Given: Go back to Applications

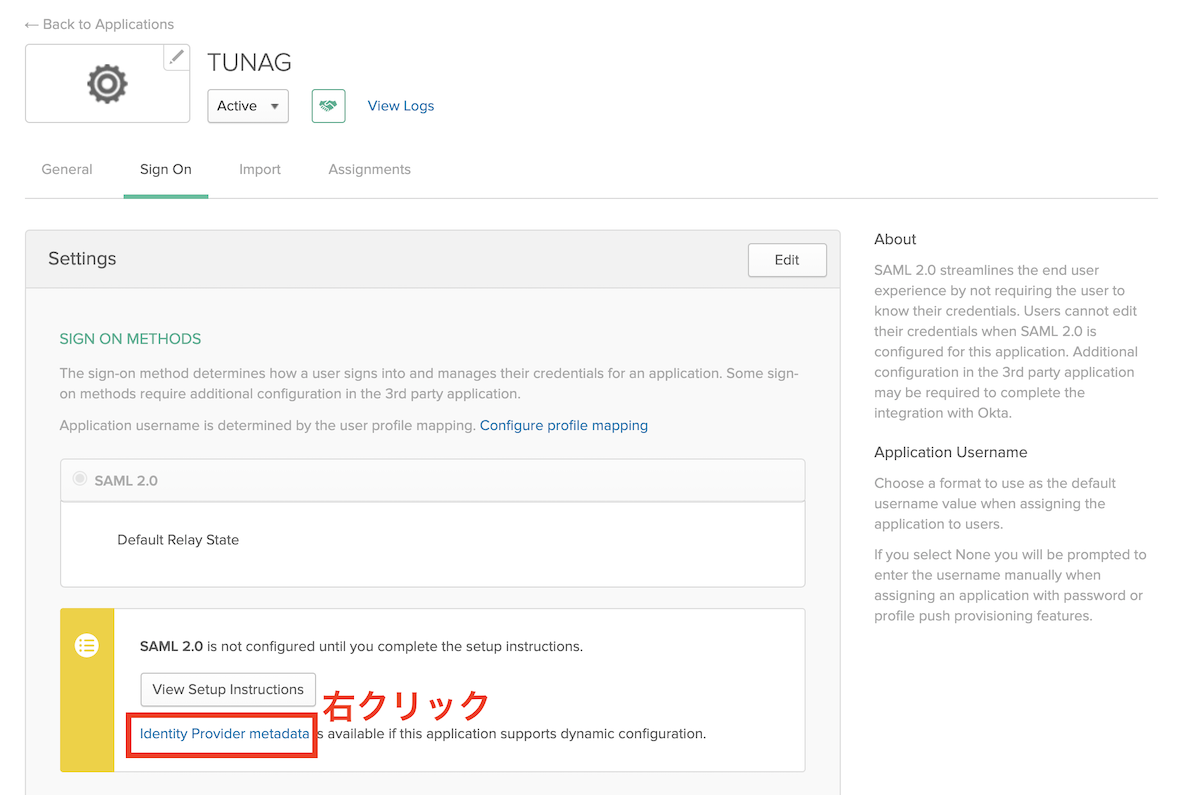Looking at the screenshot, I should click(x=99, y=24).
